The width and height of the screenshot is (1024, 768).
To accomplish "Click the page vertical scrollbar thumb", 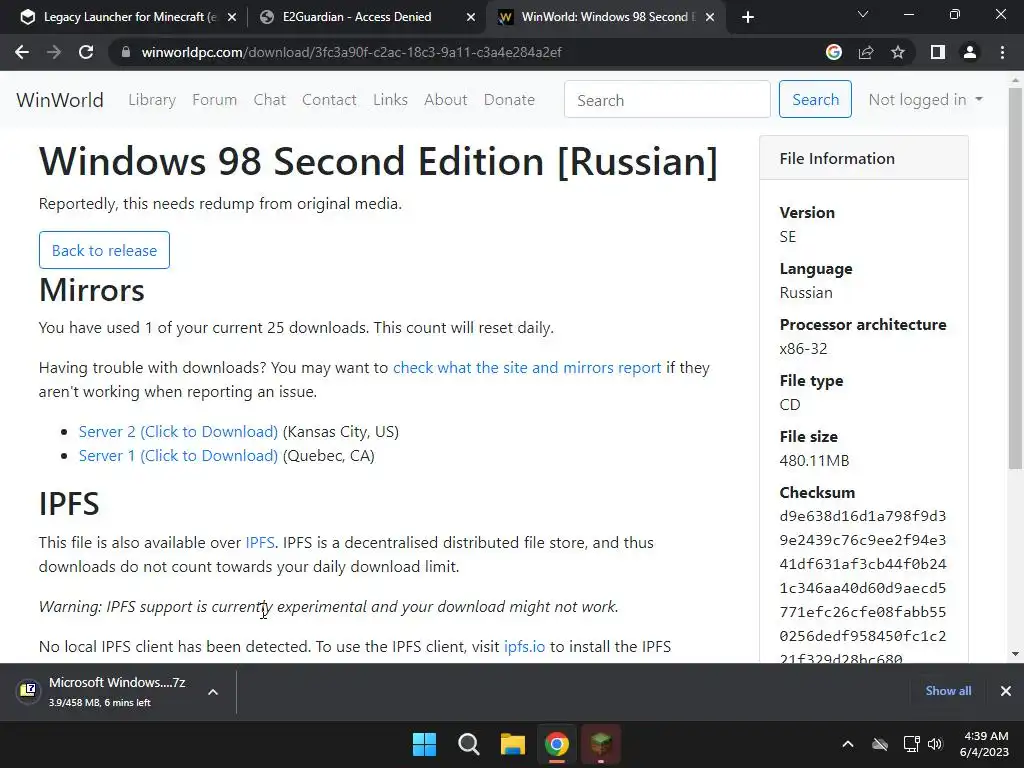I will pyautogui.click(x=1015, y=278).
